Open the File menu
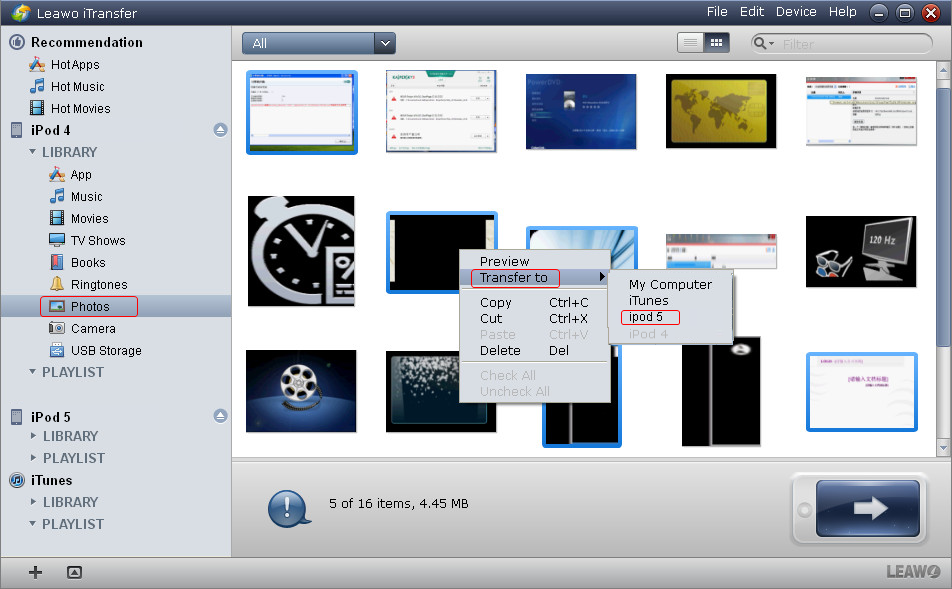The width and height of the screenshot is (952, 589). (717, 12)
